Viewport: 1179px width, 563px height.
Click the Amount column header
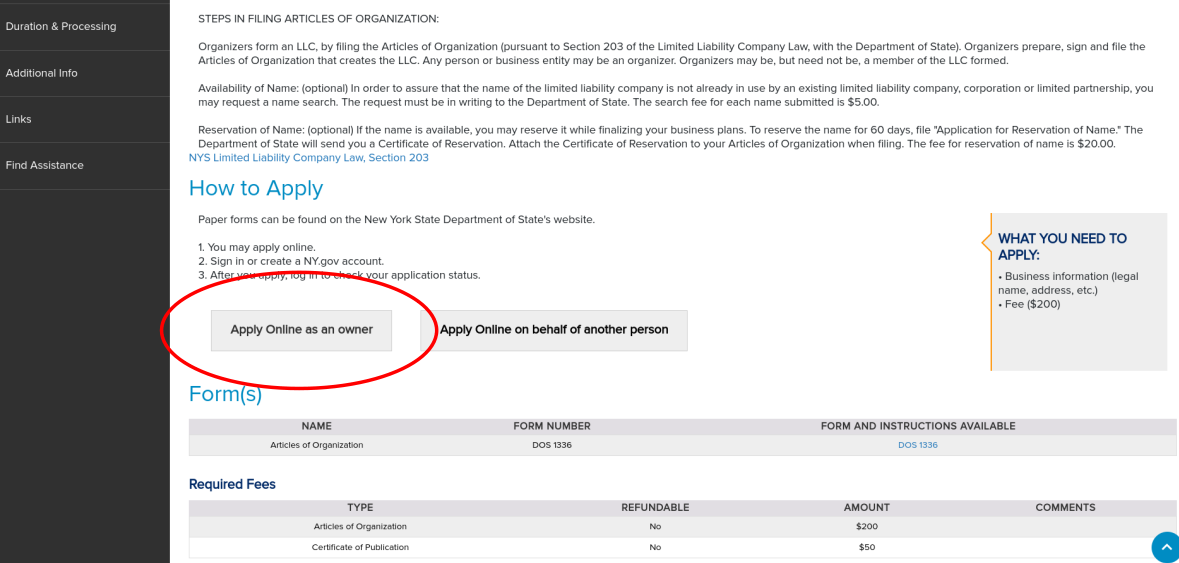866,507
